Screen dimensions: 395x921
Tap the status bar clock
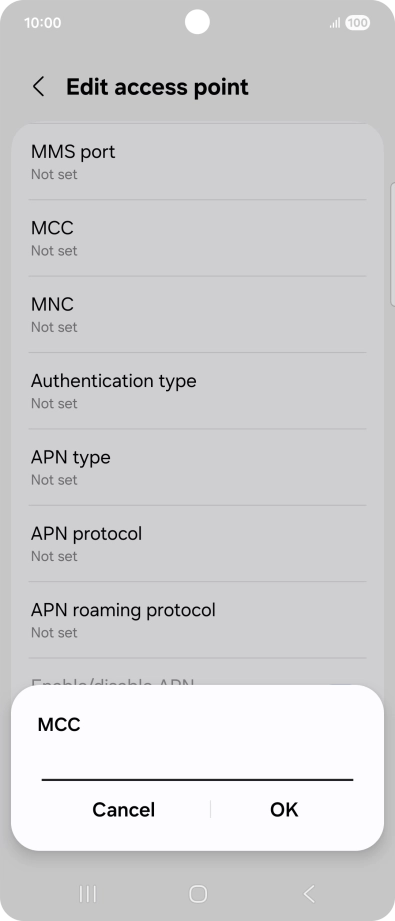[x=42, y=23]
